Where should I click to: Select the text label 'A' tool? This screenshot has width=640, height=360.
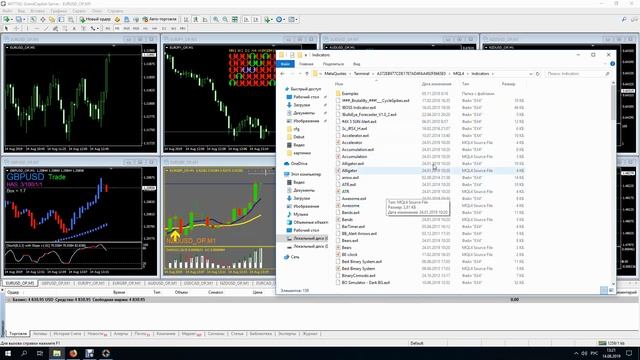click(74, 29)
